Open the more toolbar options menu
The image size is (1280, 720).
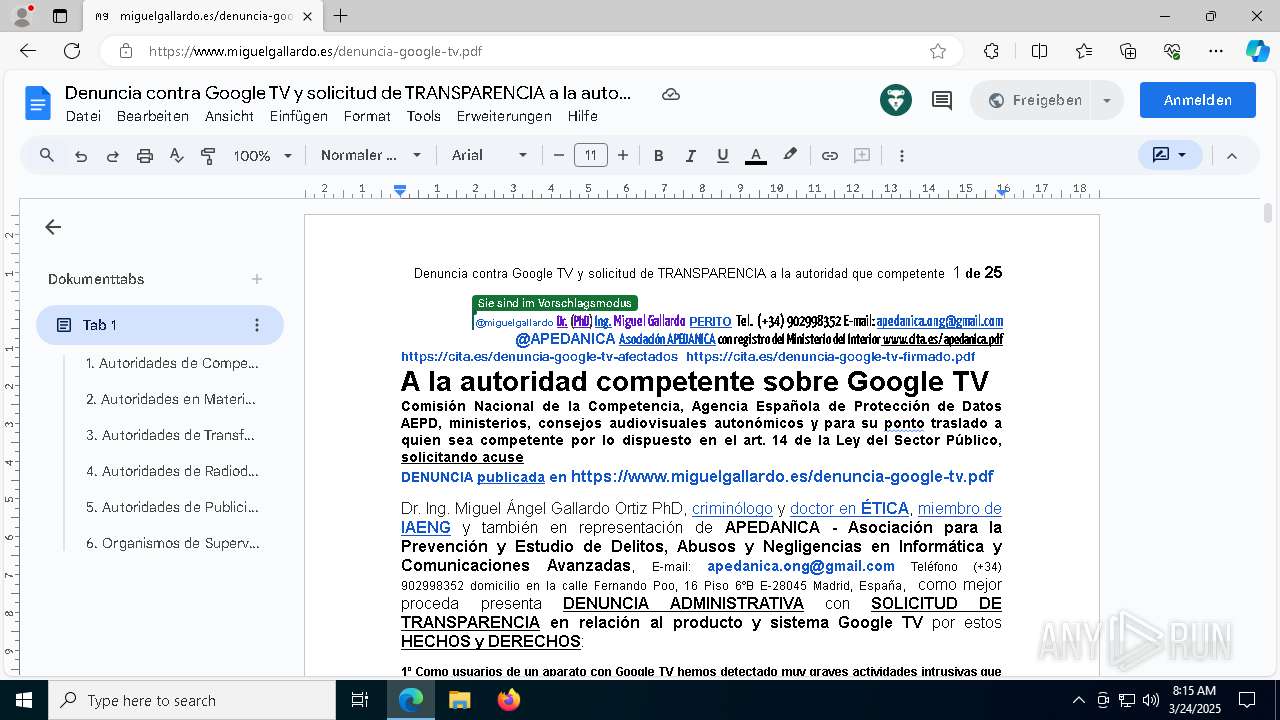(902, 156)
